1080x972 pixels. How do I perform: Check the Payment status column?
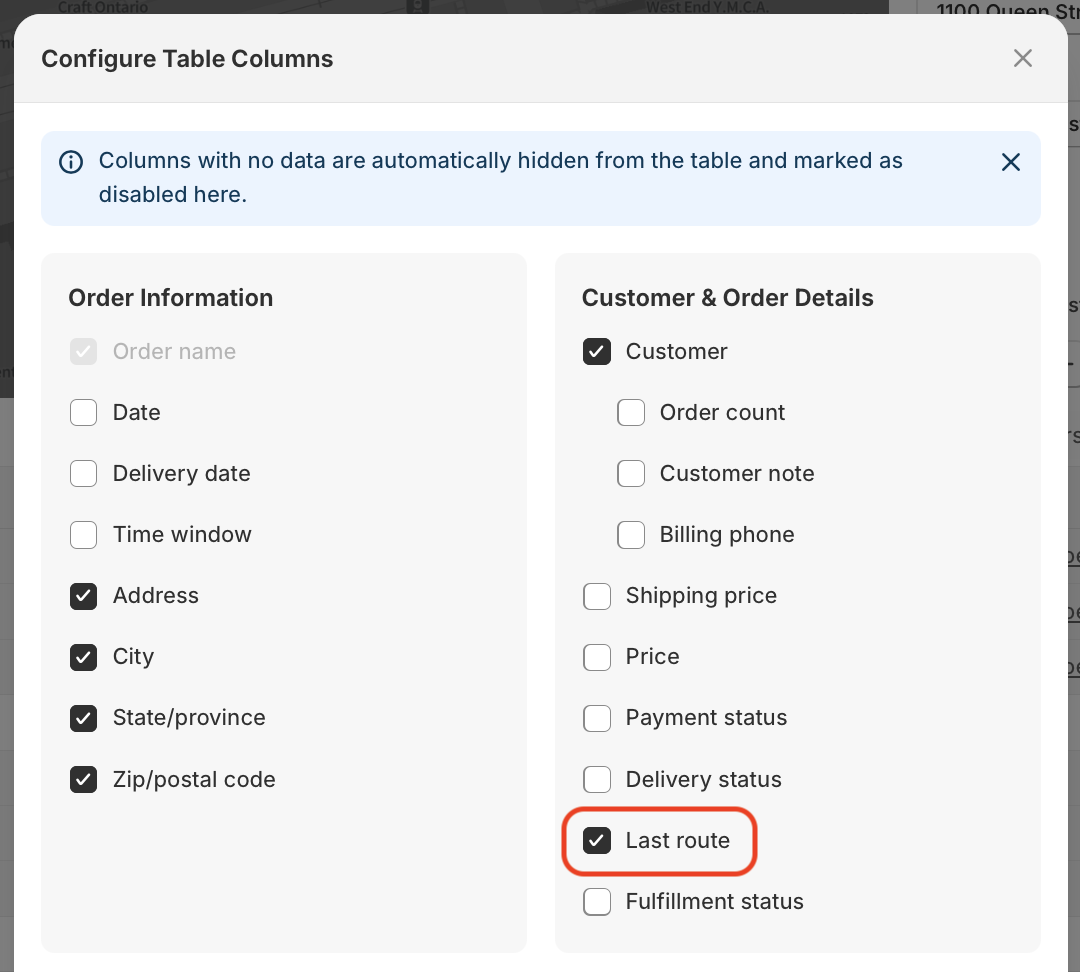pyautogui.click(x=596, y=718)
